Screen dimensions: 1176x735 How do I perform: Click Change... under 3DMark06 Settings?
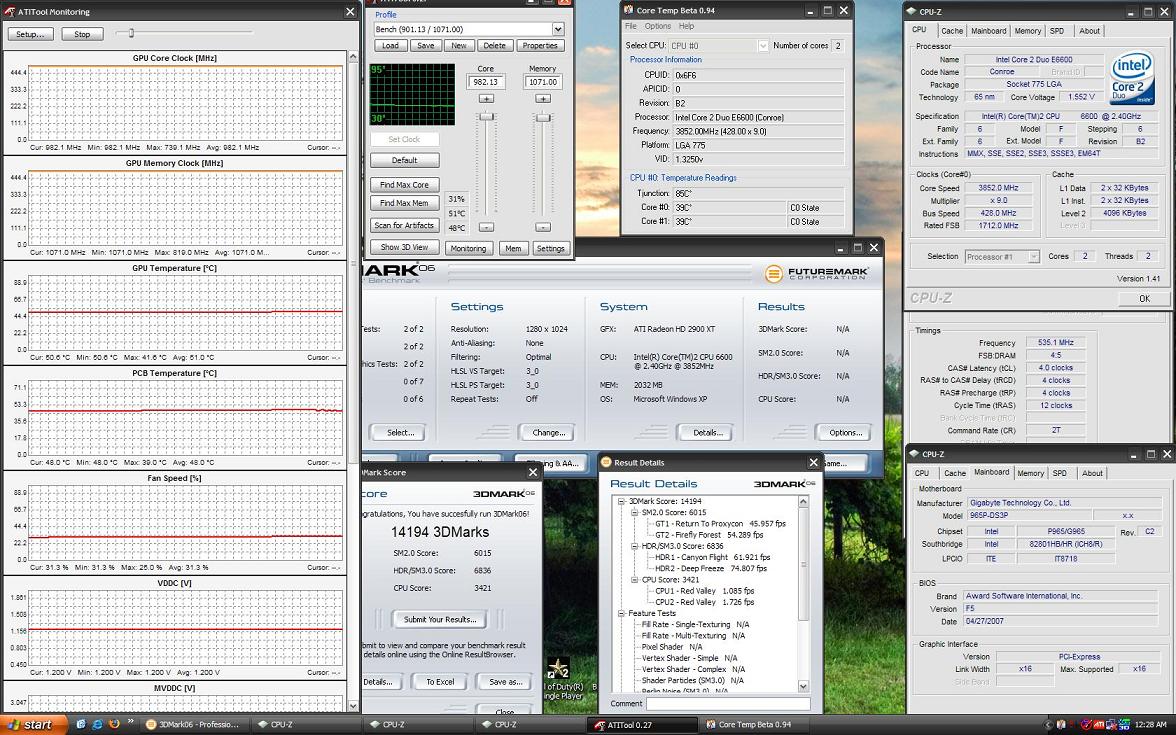(548, 433)
